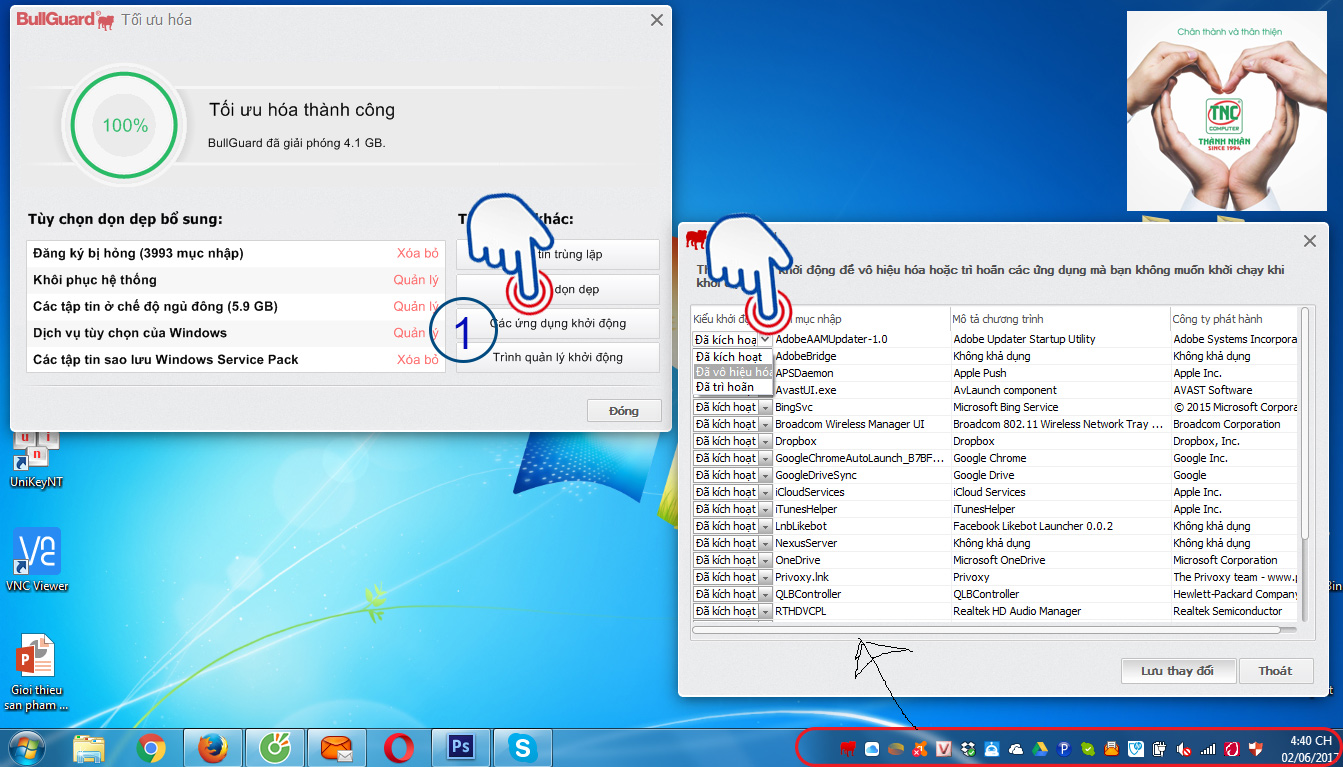Click 'Trình quản lý khởi động' button
The width and height of the screenshot is (1343, 767).
[x=558, y=358]
